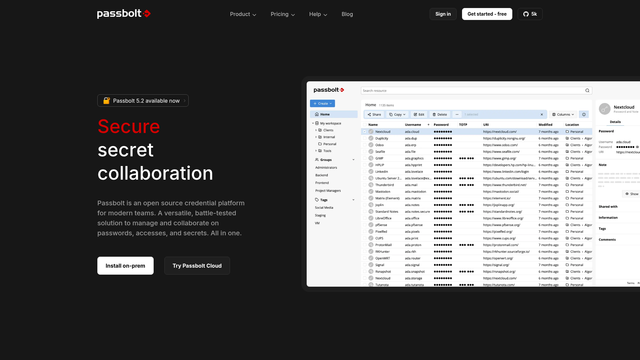Tick the checkbox on the Nextcloud row
The image size is (640, 360).
[x=365, y=132]
